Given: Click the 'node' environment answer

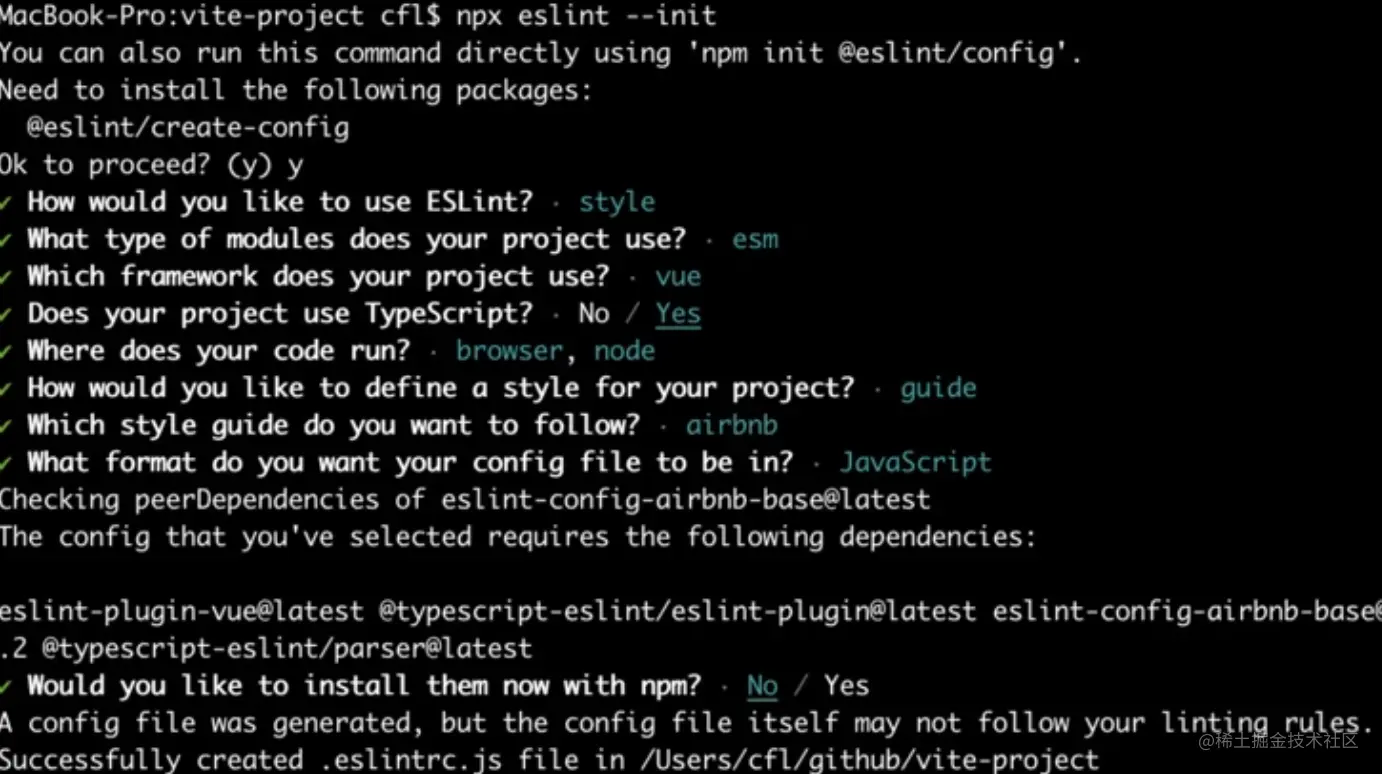Looking at the screenshot, I should [624, 351].
